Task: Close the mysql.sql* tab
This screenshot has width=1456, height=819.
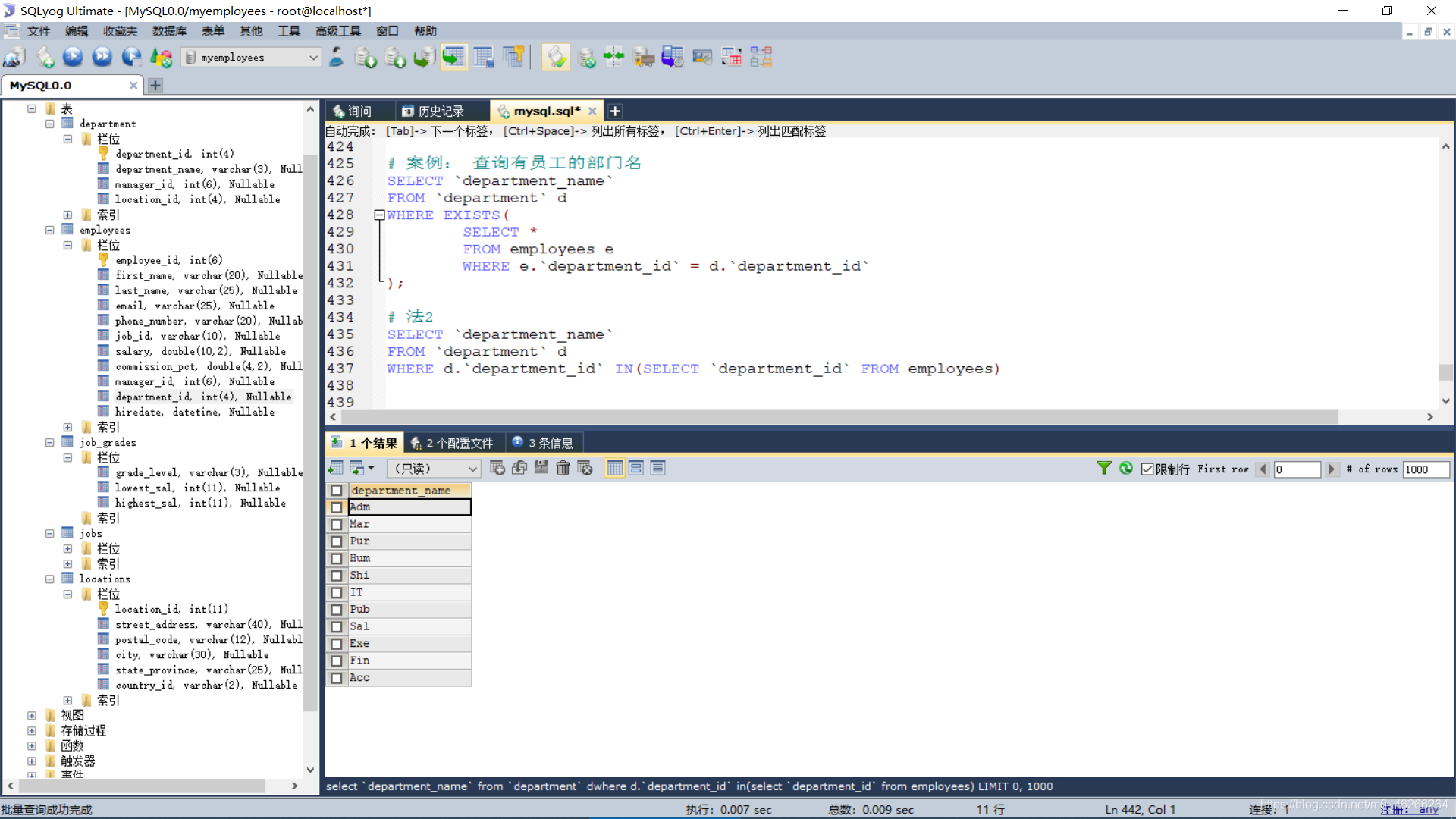Action: point(592,111)
